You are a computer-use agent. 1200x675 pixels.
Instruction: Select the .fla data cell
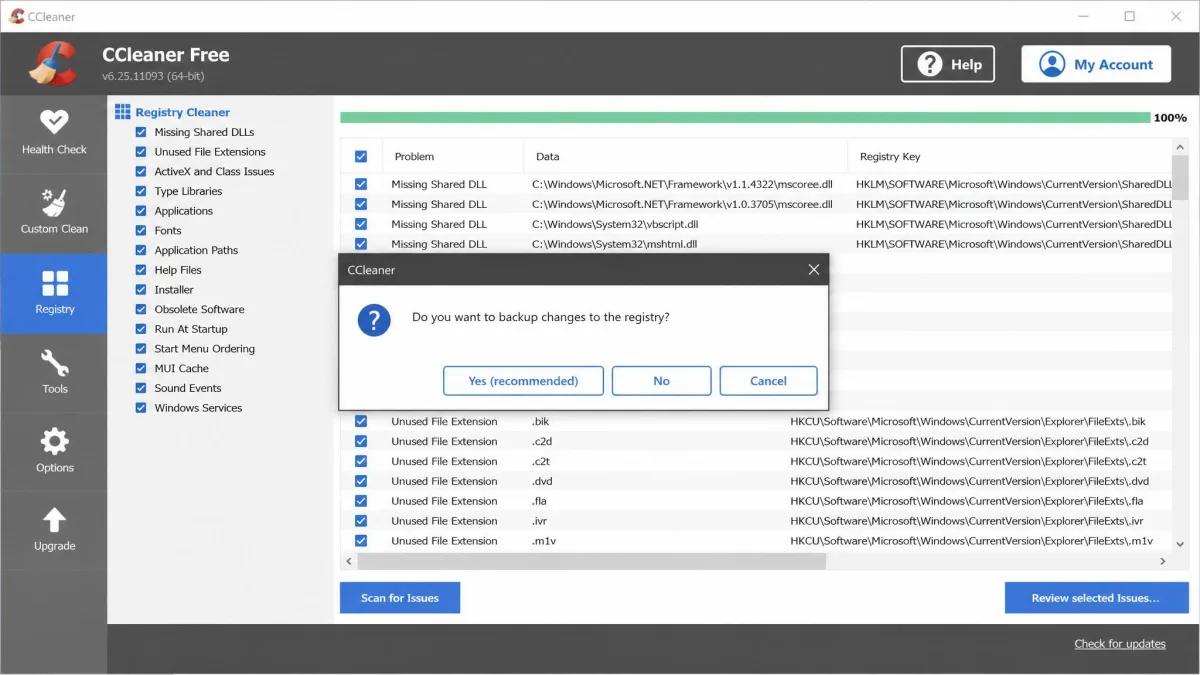tap(540, 501)
